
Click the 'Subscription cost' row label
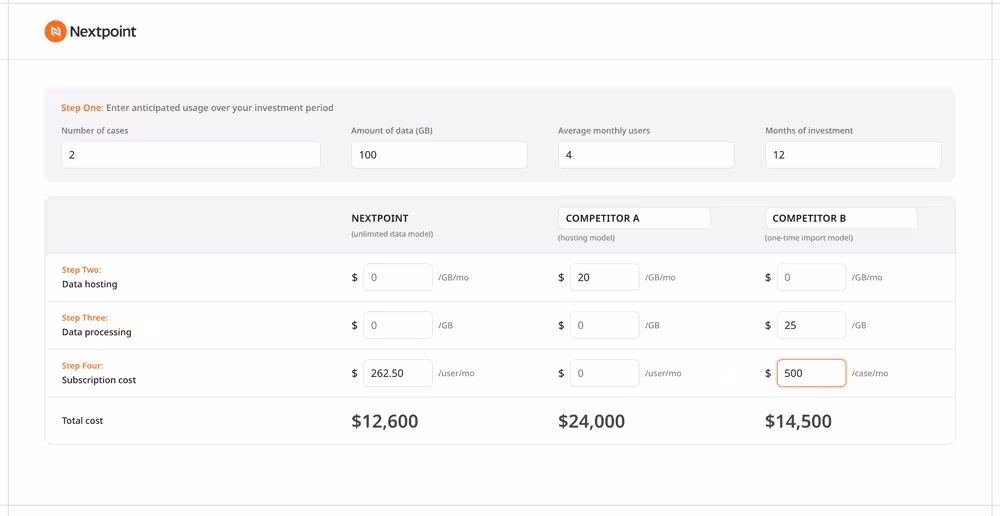coord(99,380)
